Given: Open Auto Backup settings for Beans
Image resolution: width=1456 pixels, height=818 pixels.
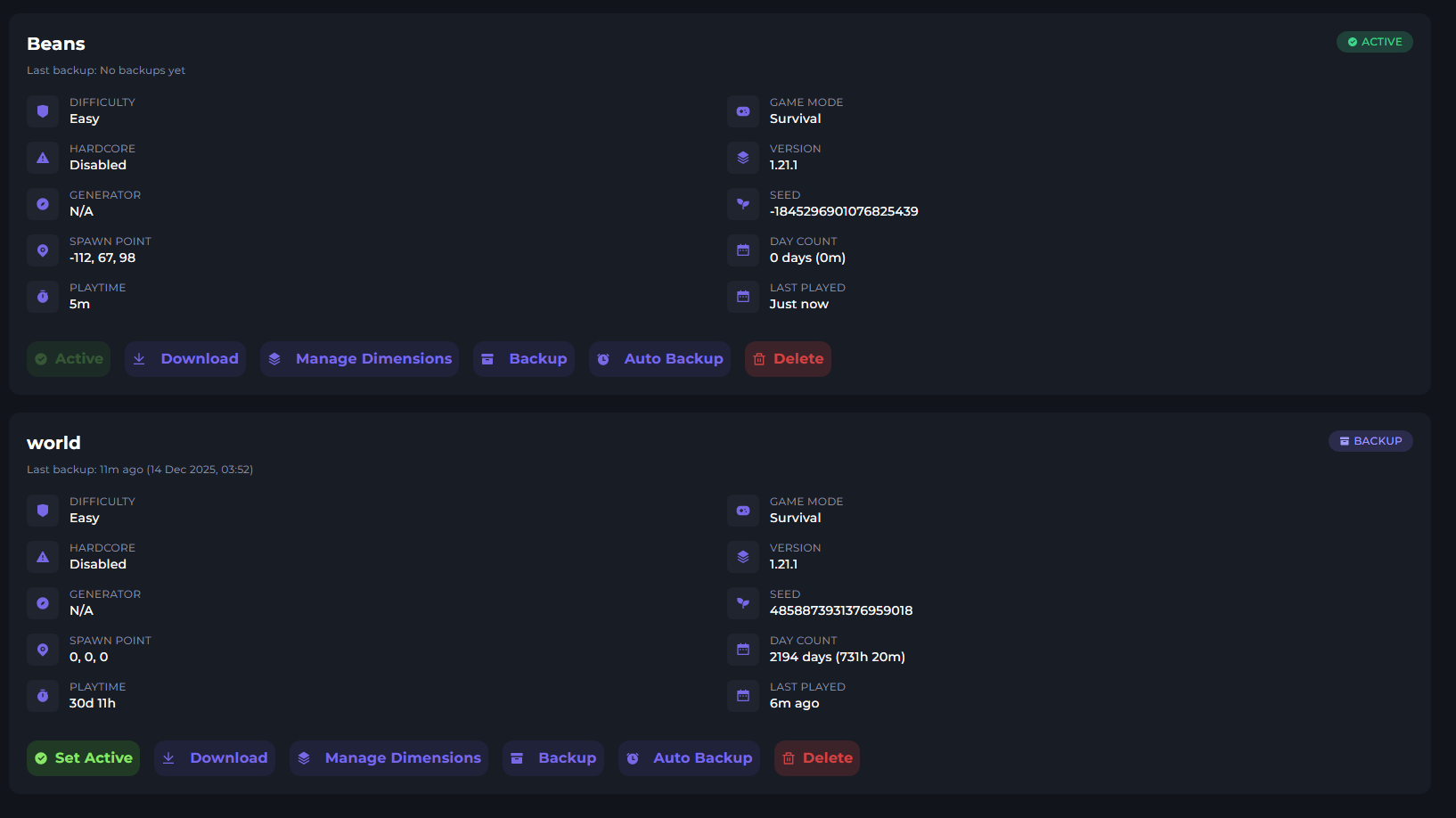Looking at the screenshot, I should (659, 359).
